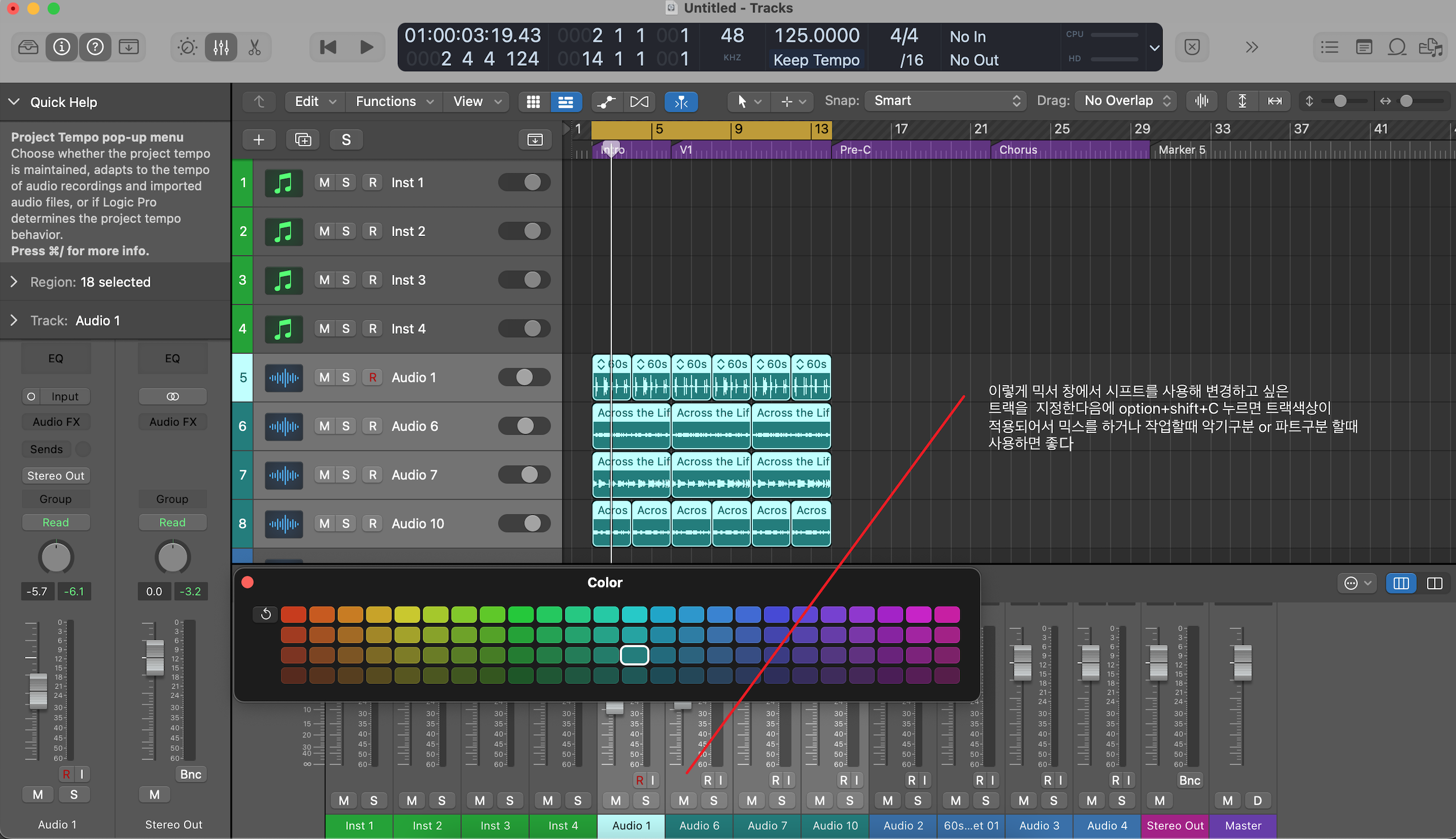Open Smart Controls dial icon
The image size is (1456, 839).
pos(187,47)
